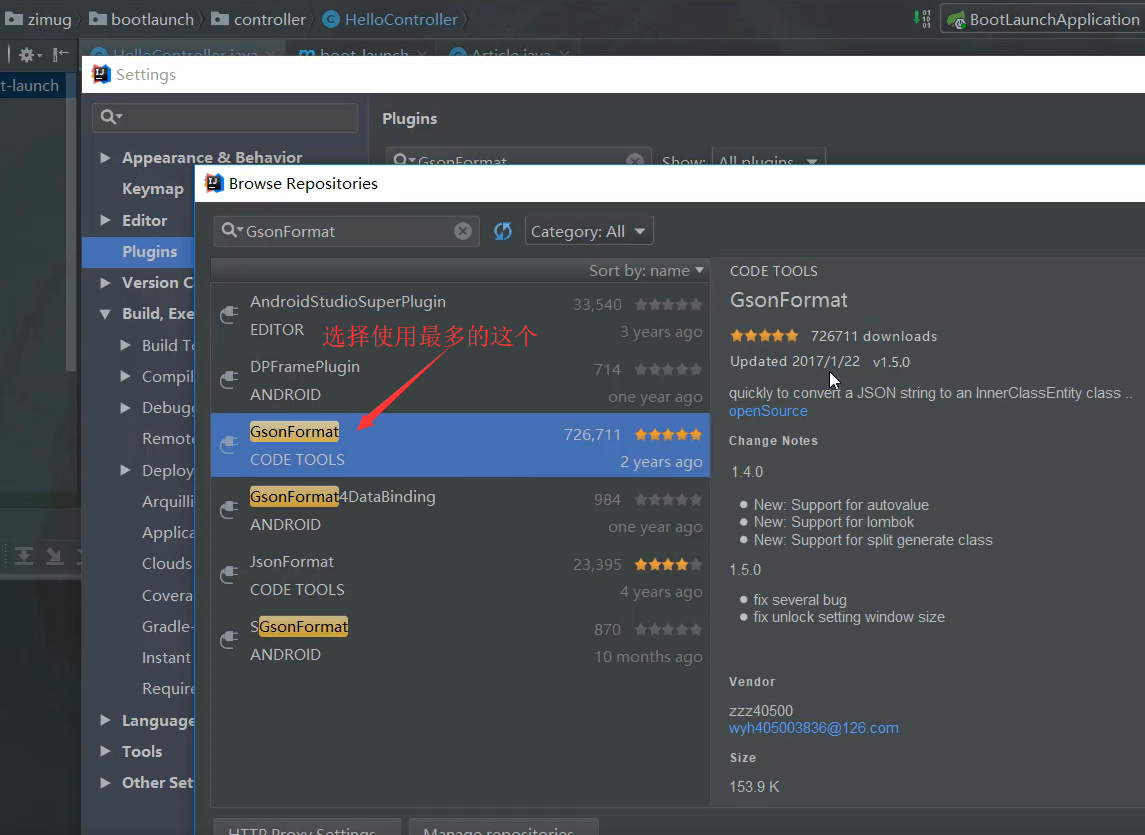
Task: Select the AndroidStudioSuperPlugin row
Action: [x=460, y=316]
